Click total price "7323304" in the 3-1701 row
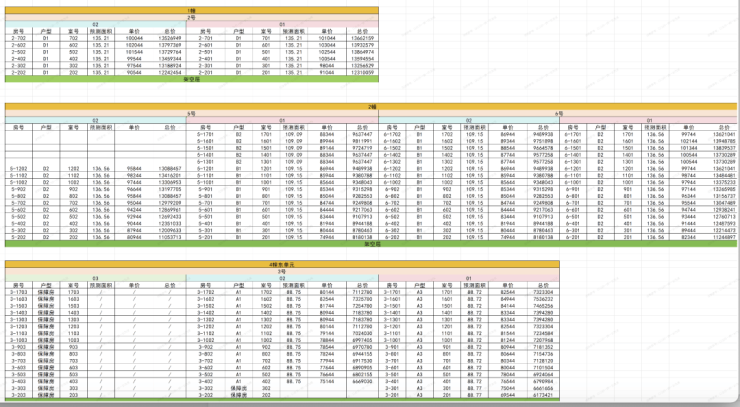740x407 pixels. coord(543,292)
